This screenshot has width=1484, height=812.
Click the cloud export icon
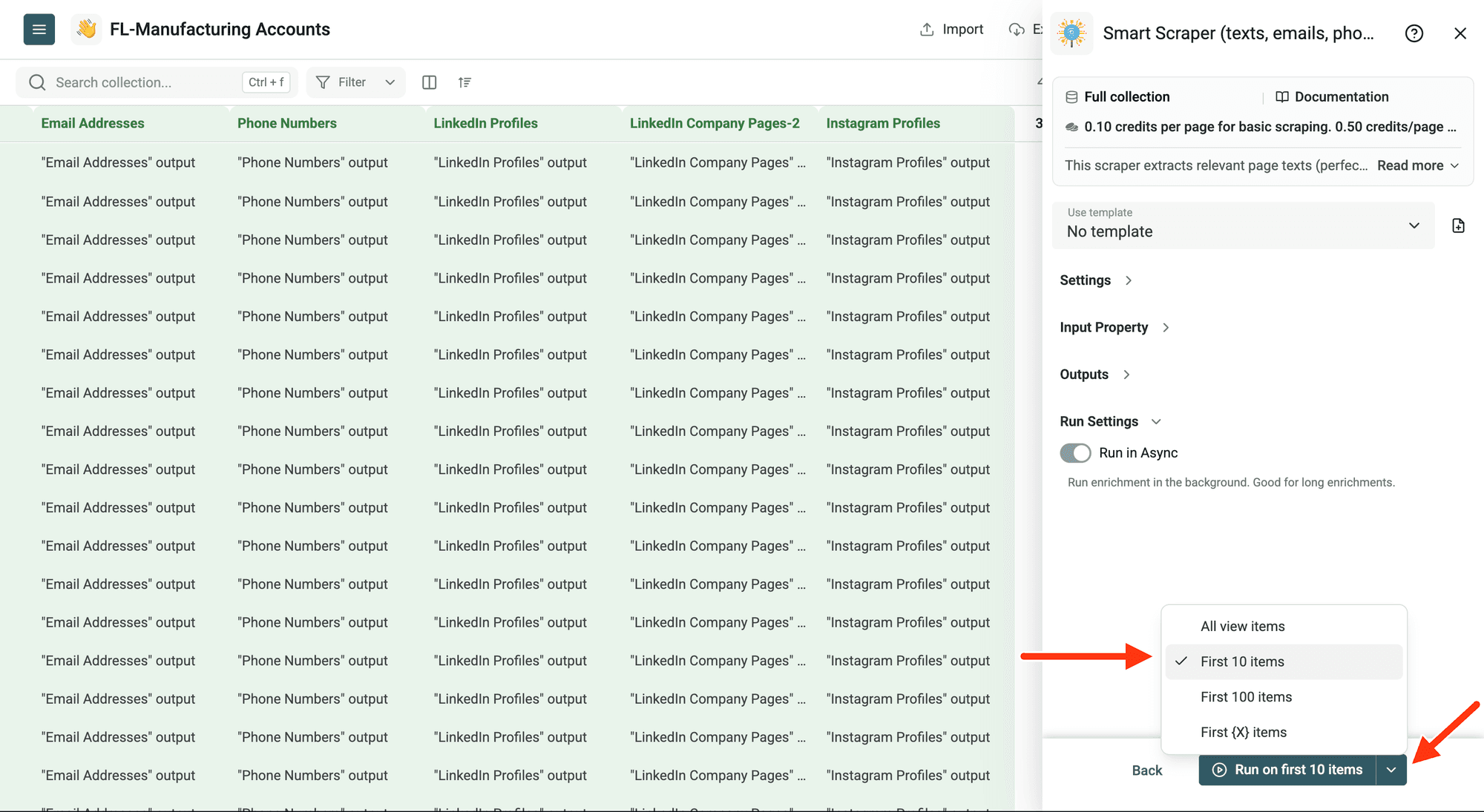click(x=1017, y=30)
